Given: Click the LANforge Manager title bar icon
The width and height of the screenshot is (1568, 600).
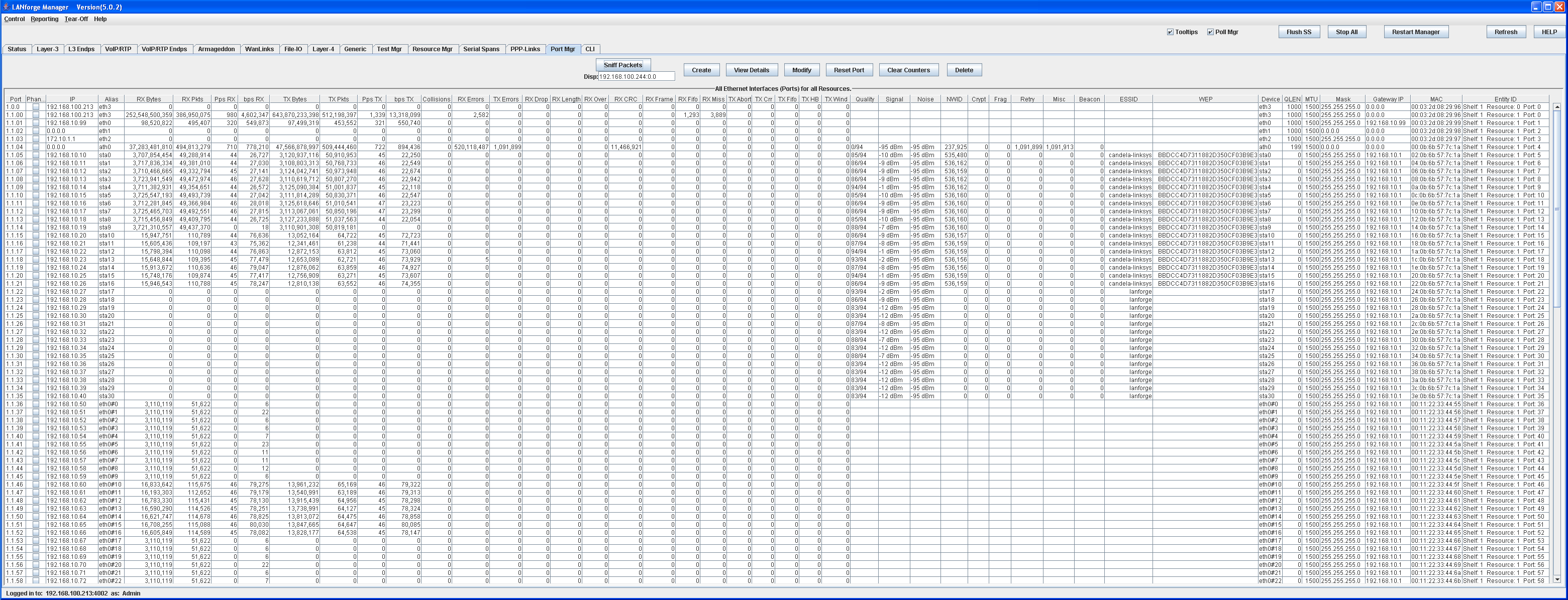Looking at the screenshot, I should [6, 7].
